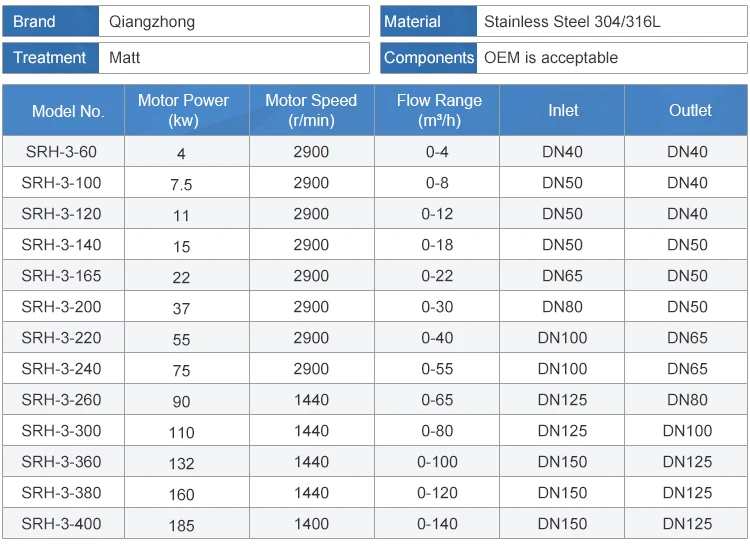Screen dimensions: 750x544
Task: Select model SRH-3-165 cell
Action: 64,276
